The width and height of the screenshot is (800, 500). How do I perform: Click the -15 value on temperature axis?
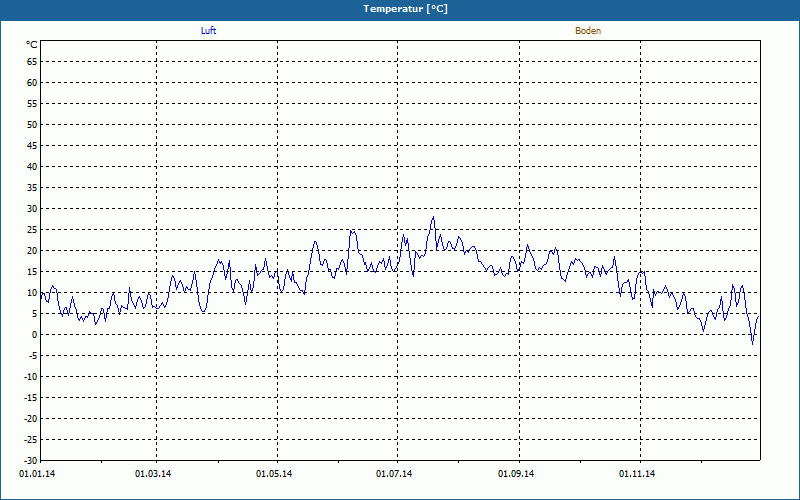(x=31, y=397)
